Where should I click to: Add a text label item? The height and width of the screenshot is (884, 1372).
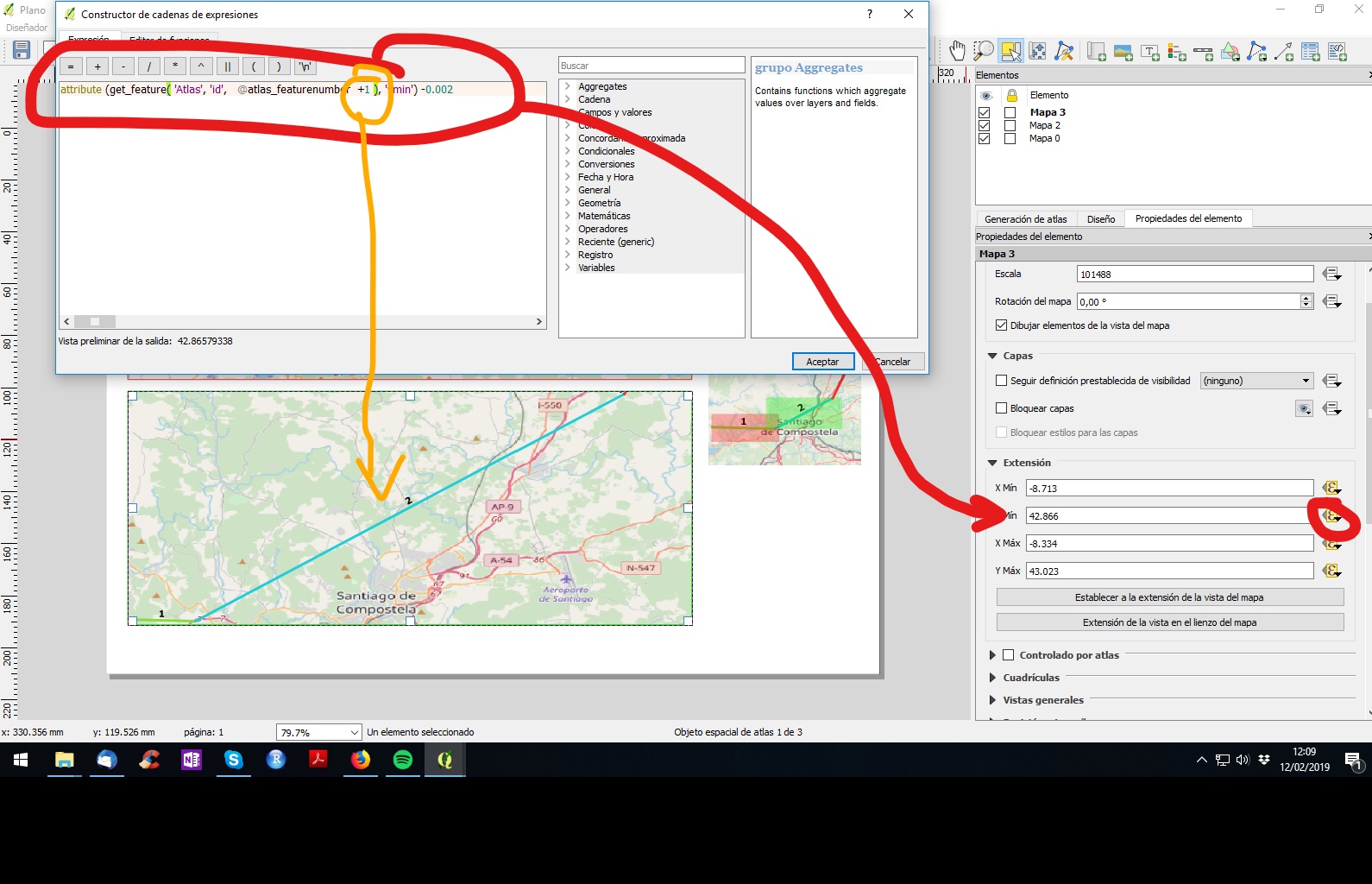1150,52
